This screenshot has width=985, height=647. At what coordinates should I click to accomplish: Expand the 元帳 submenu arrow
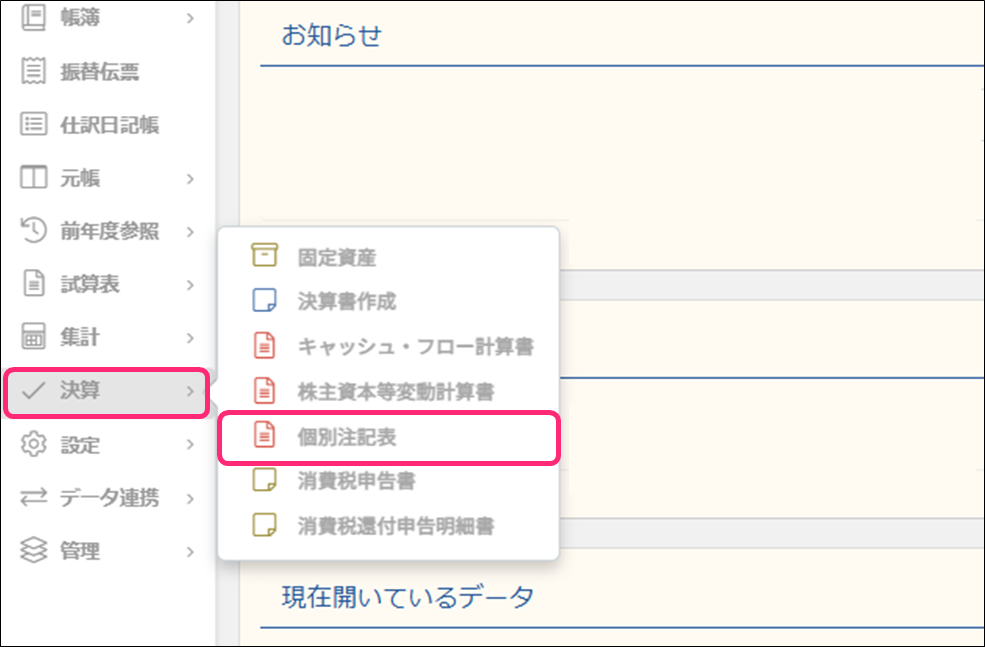click(x=190, y=179)
